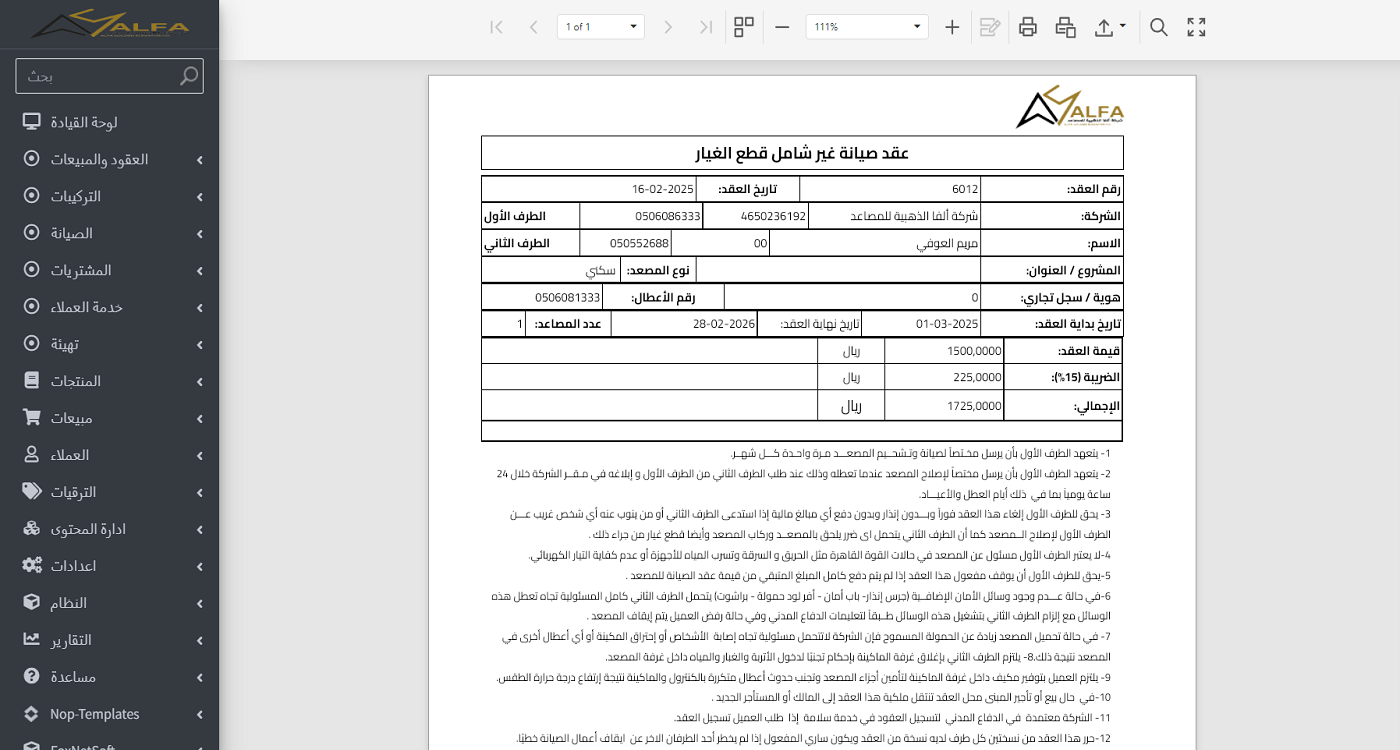Go to next page in viewer toolbar
Screen dimensions: 1400x750
(669, 27)
